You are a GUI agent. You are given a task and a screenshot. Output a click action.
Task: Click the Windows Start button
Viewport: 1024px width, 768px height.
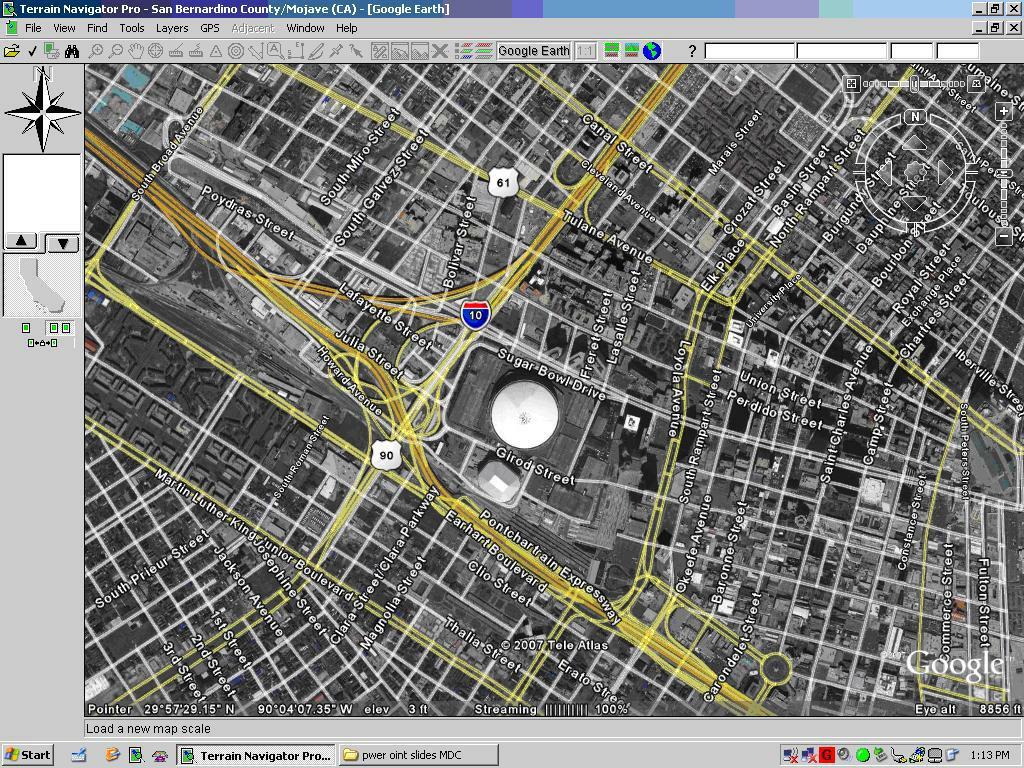click(27, 755)
